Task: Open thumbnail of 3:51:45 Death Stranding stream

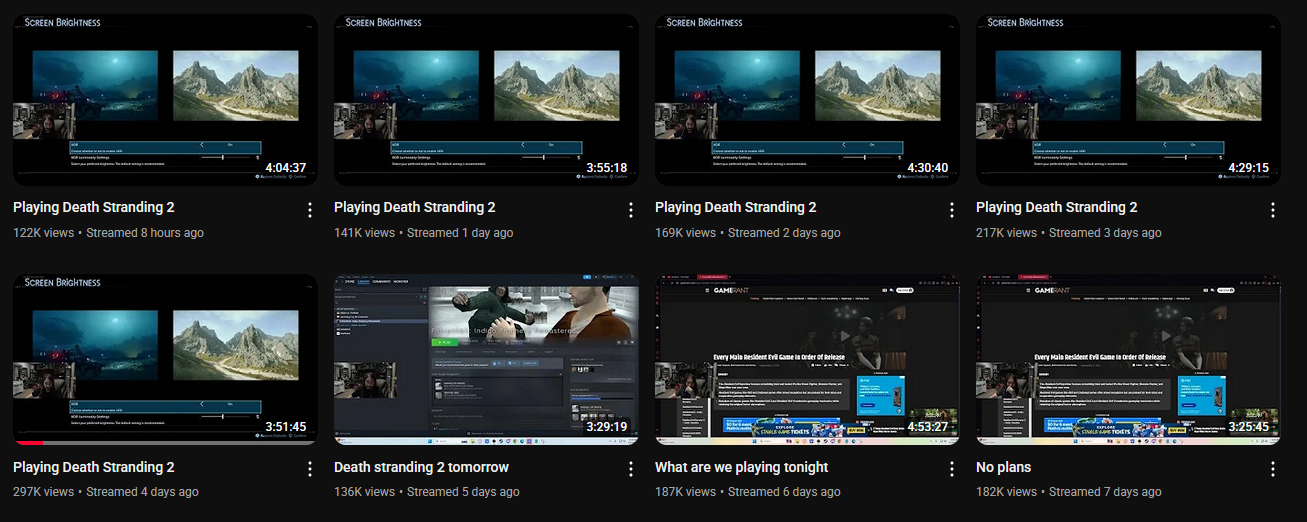Action: (165, 359)
